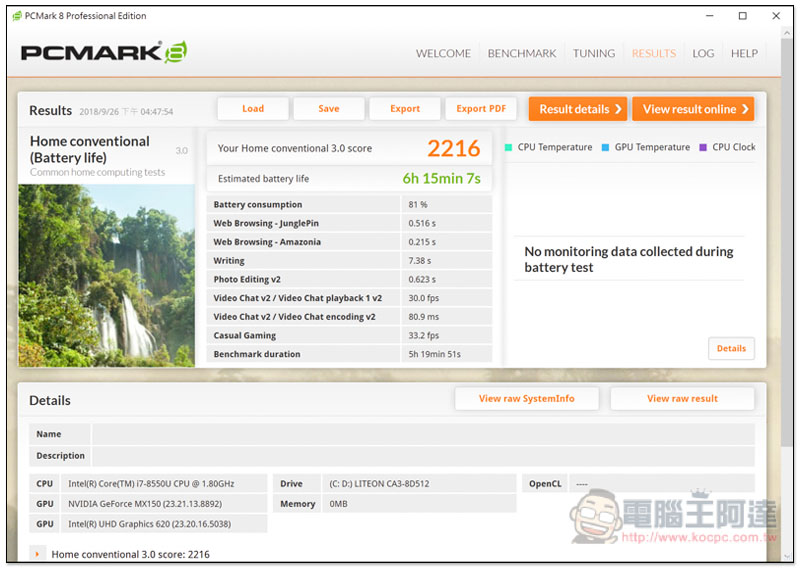The width and height of the screenshot is (800, 569).
Task: Click Video Chat encoding v2 row
Action: [x=349, y=317]
